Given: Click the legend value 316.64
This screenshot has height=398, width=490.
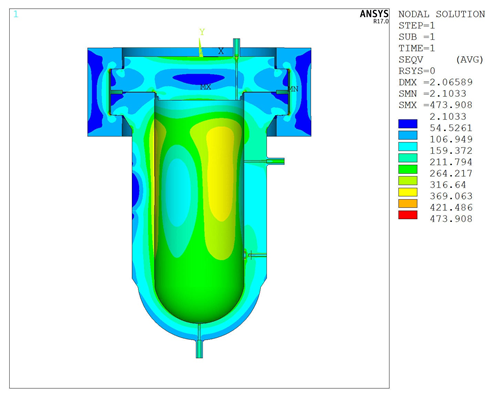Looking at the screenshot, I should click(448, 185).
